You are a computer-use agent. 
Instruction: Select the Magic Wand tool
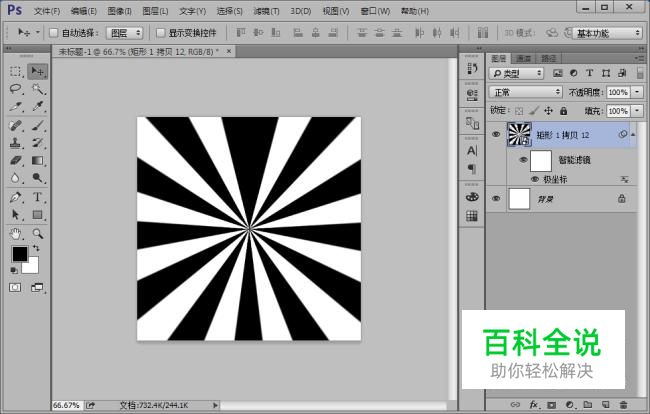(37, 89)
